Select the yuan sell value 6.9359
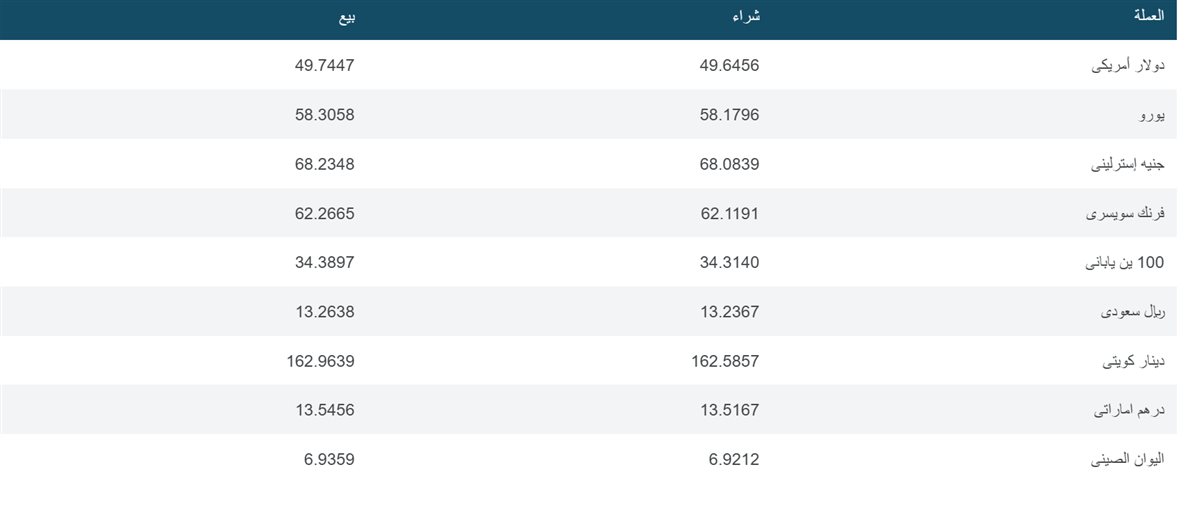 329,459
